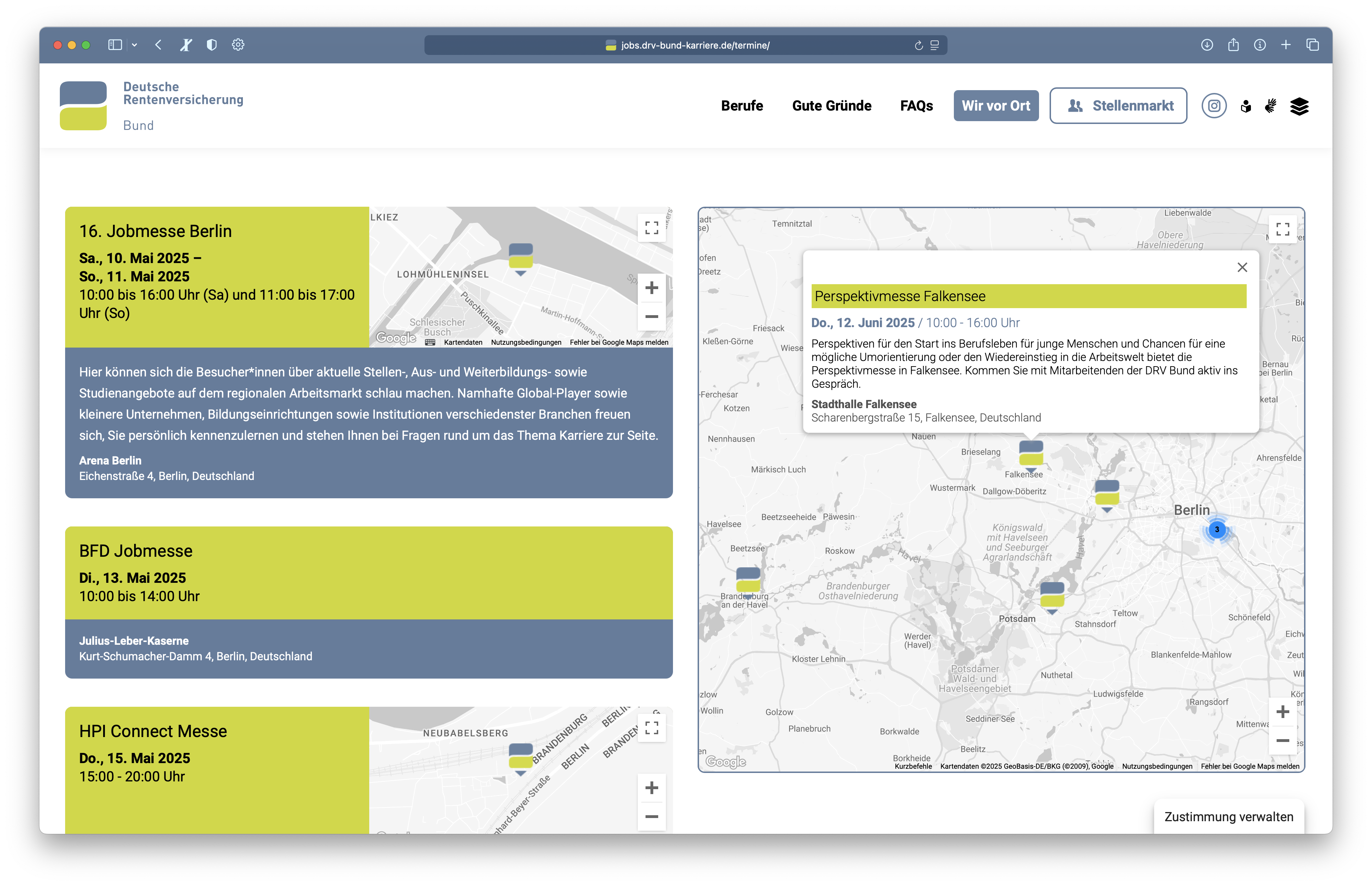The height and width of the screenshot is (886, 1372).
Task: Click the Julius-Leber-Kaserne location text
Action: 134,641
